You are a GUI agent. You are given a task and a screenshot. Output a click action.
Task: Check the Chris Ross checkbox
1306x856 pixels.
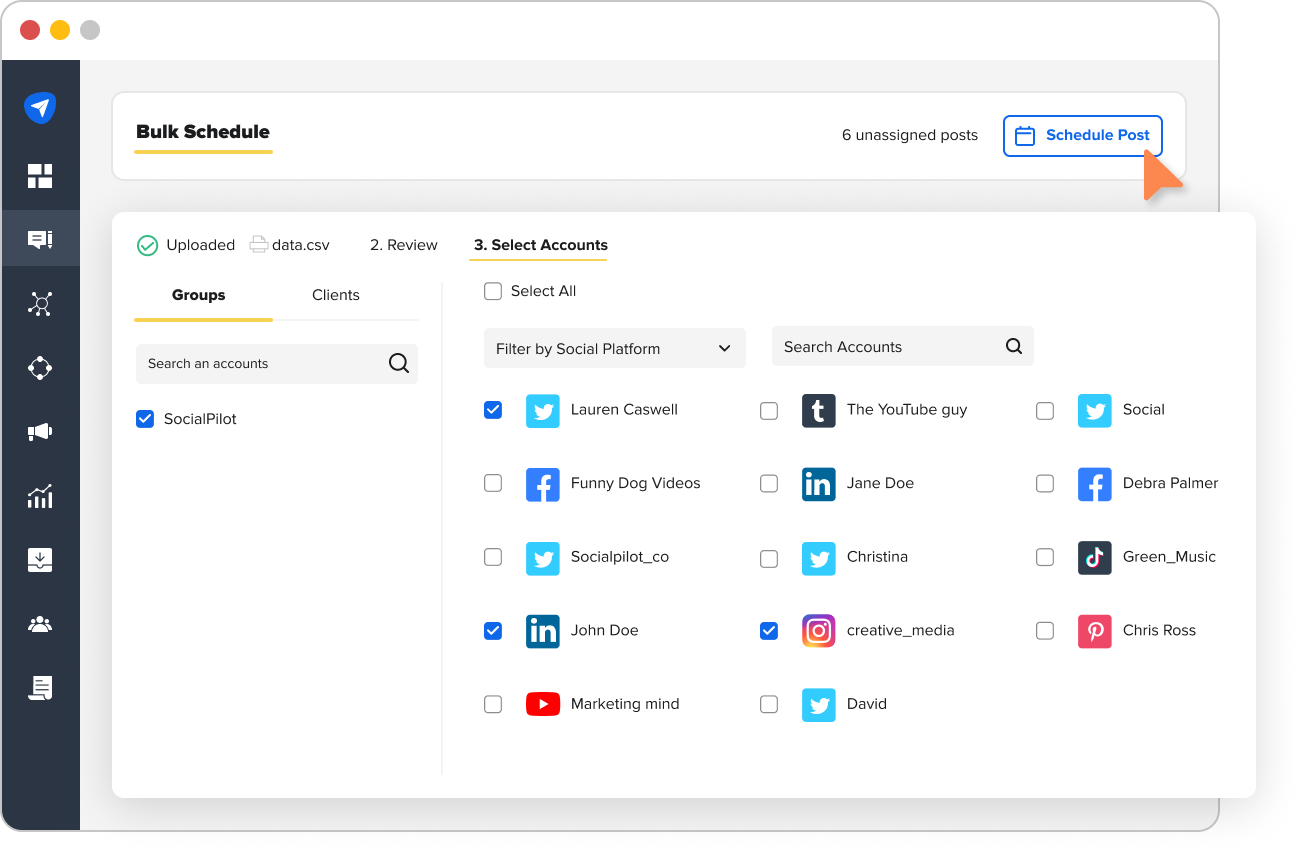click(1045, 631)
